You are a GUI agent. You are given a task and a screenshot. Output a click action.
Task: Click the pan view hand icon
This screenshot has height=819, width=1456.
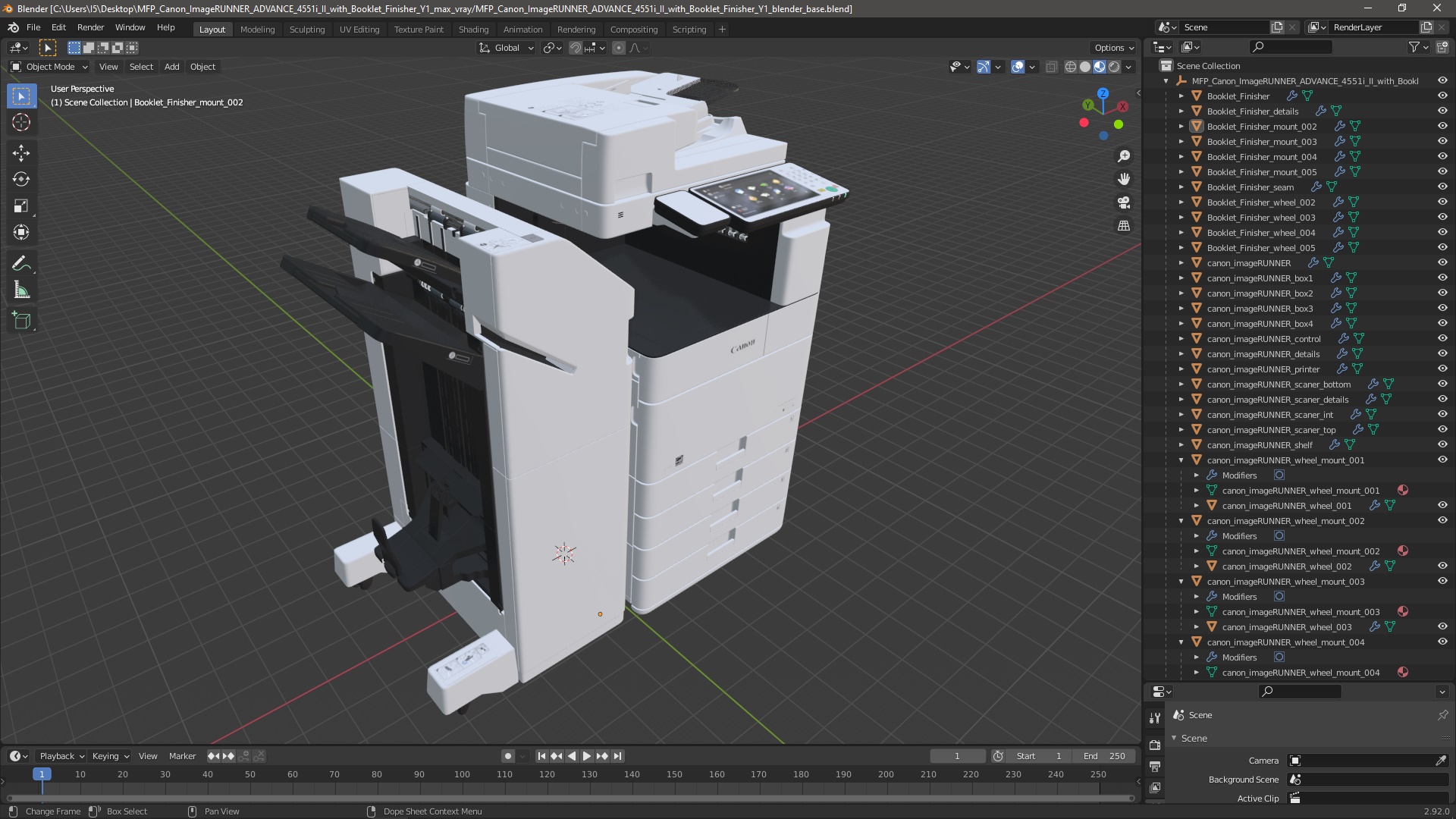[x=1124, y=179]
